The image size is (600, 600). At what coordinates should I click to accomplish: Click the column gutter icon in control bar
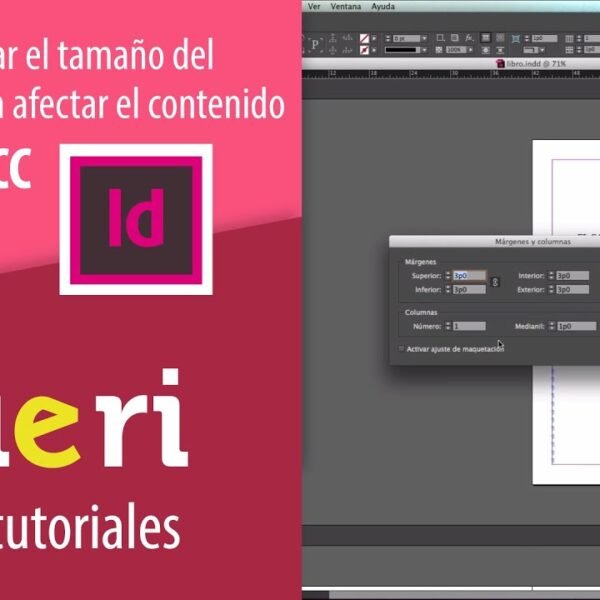pyautogui.click(x=569, y=50)
